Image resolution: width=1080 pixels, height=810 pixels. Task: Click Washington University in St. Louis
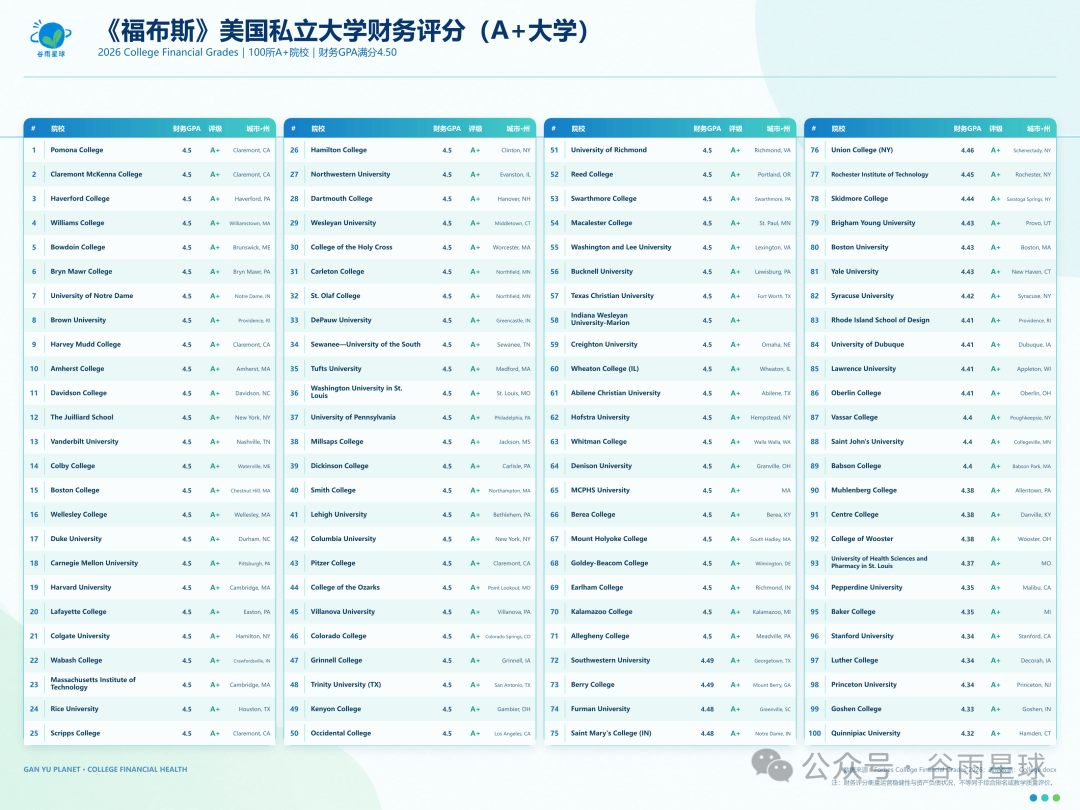356,392
